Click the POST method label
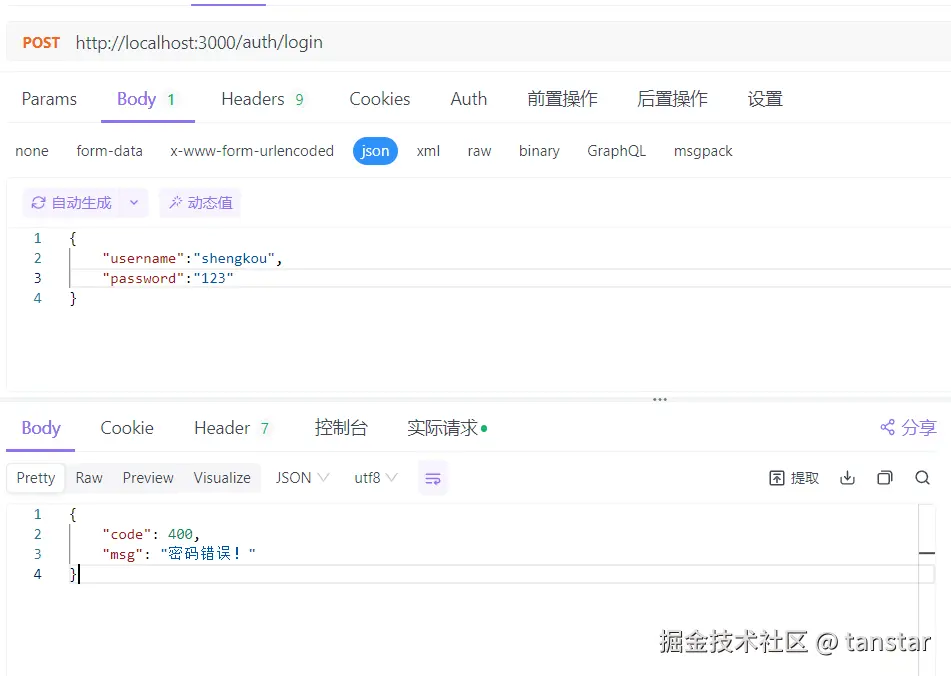 pos(41,42)
